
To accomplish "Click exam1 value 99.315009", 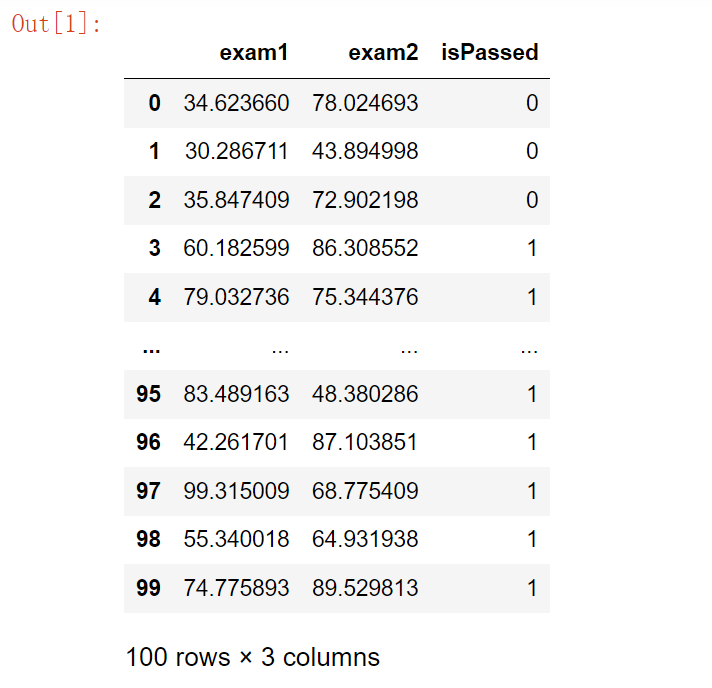I will pos(236,491).
